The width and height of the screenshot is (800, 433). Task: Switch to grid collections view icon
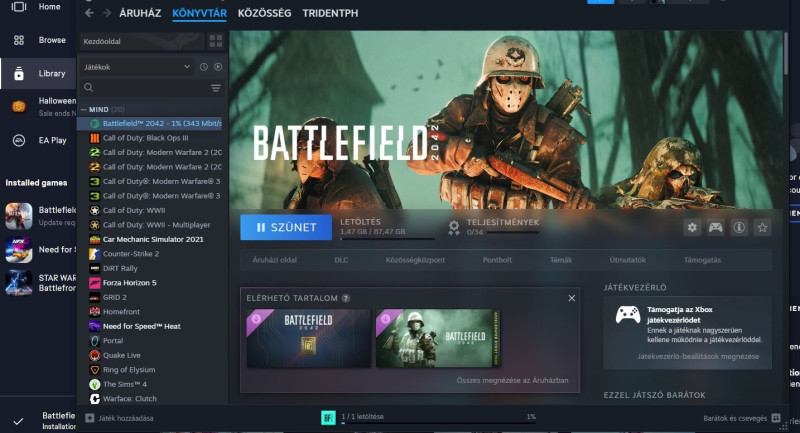(216, 41)
